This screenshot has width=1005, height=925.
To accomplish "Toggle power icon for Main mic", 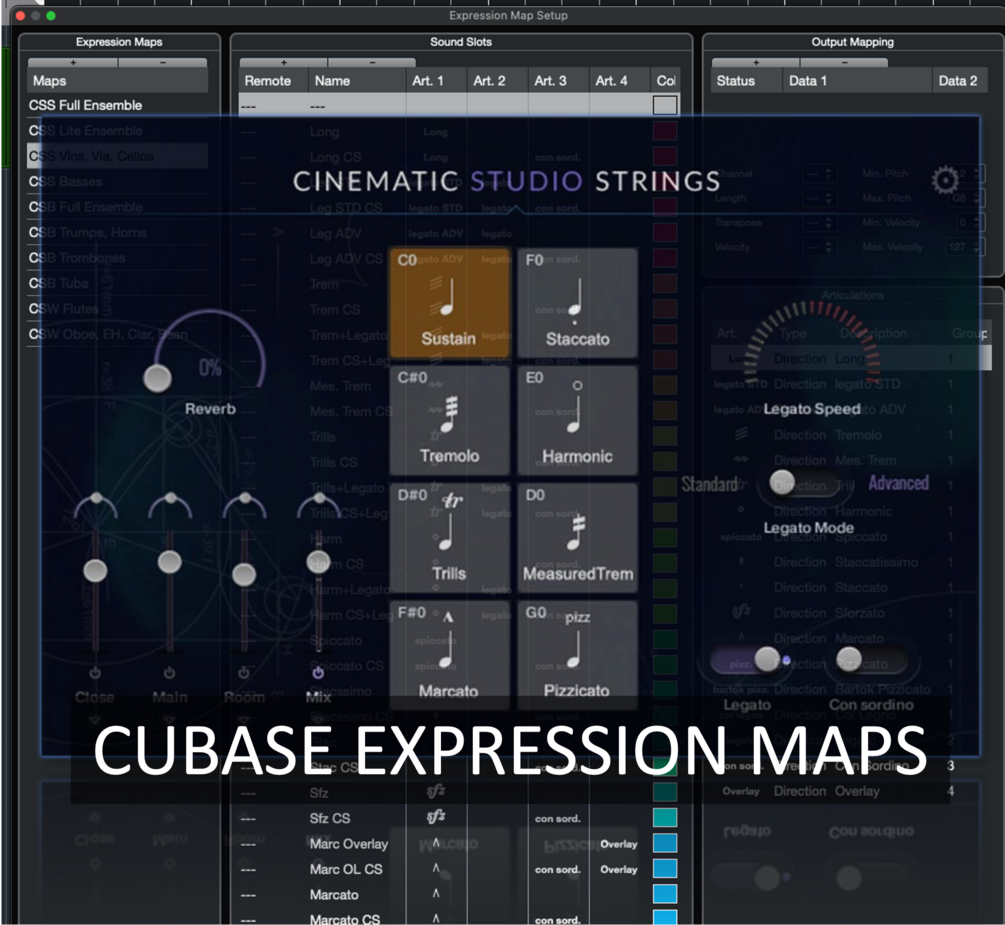I will tap(169, 673).
